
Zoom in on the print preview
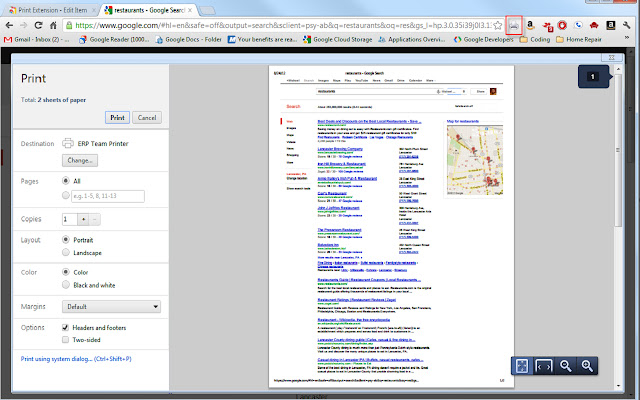point(587,366)
